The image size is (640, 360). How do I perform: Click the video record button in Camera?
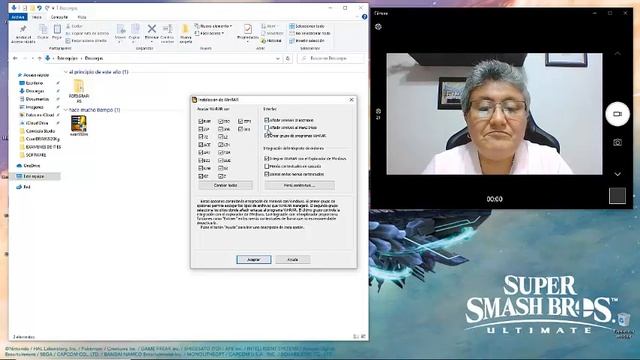[618, 114]
